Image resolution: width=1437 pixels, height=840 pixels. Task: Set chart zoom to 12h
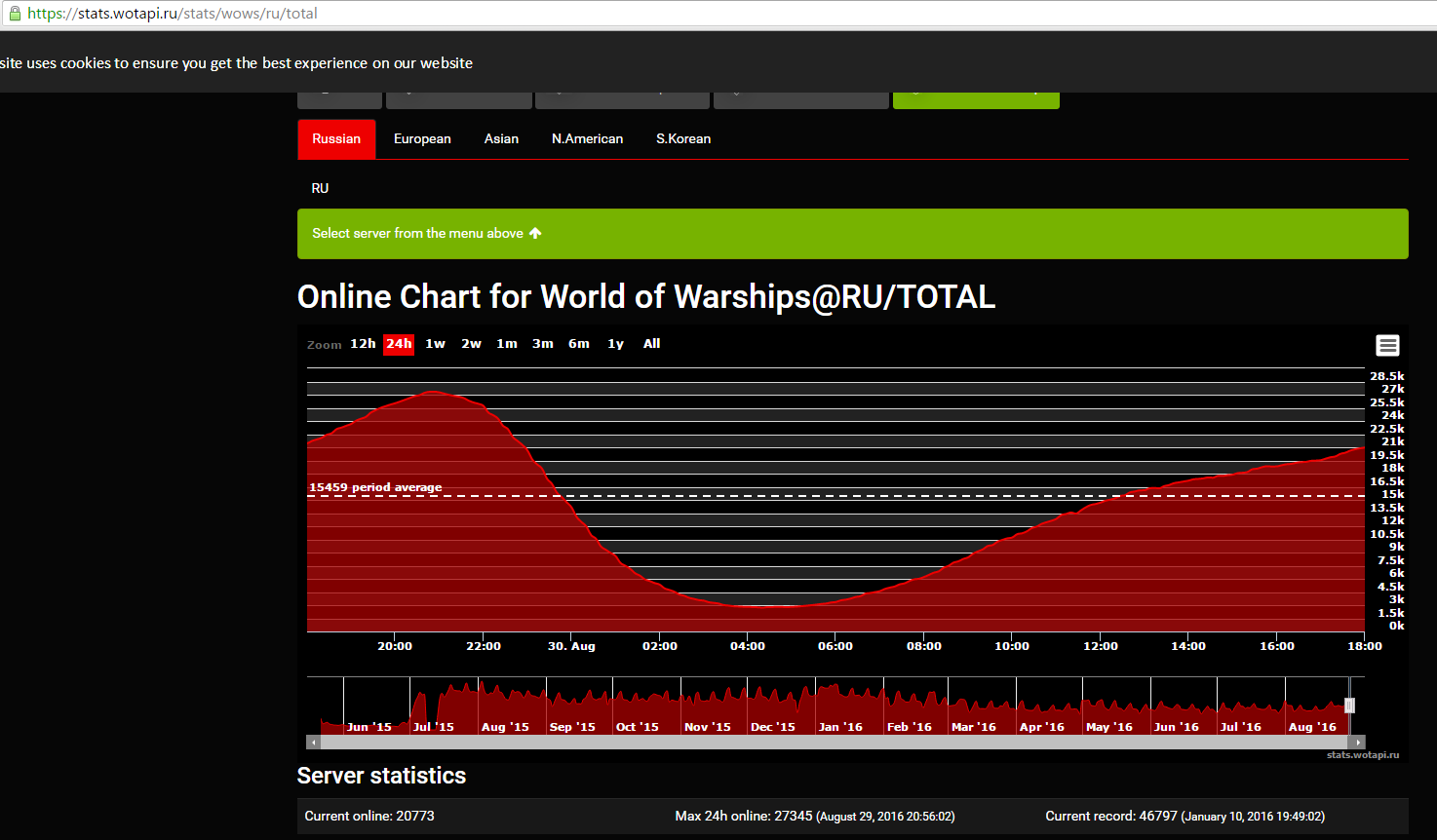pos(363,344)
